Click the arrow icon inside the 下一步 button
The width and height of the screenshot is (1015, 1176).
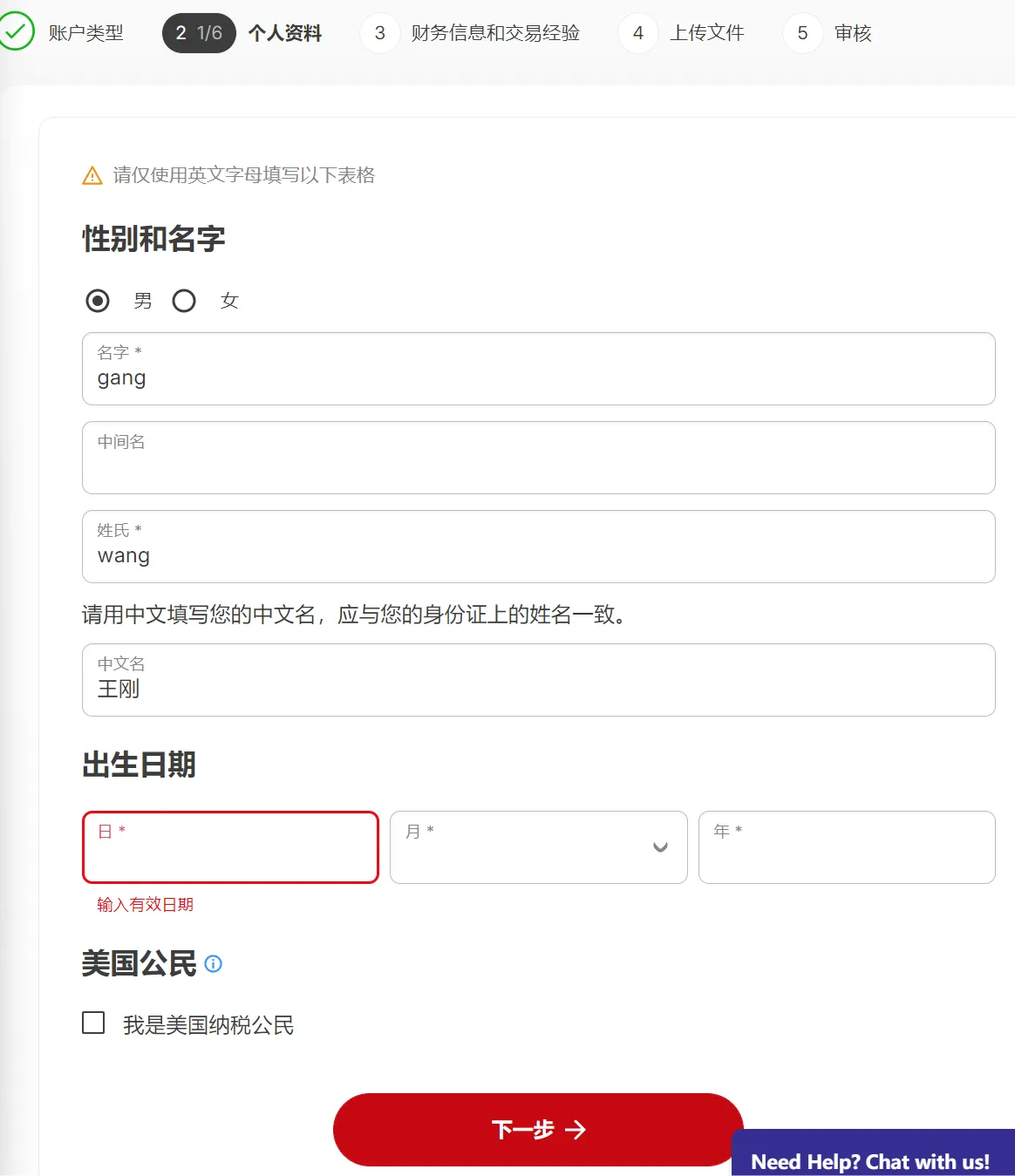tap(576, 1130)
